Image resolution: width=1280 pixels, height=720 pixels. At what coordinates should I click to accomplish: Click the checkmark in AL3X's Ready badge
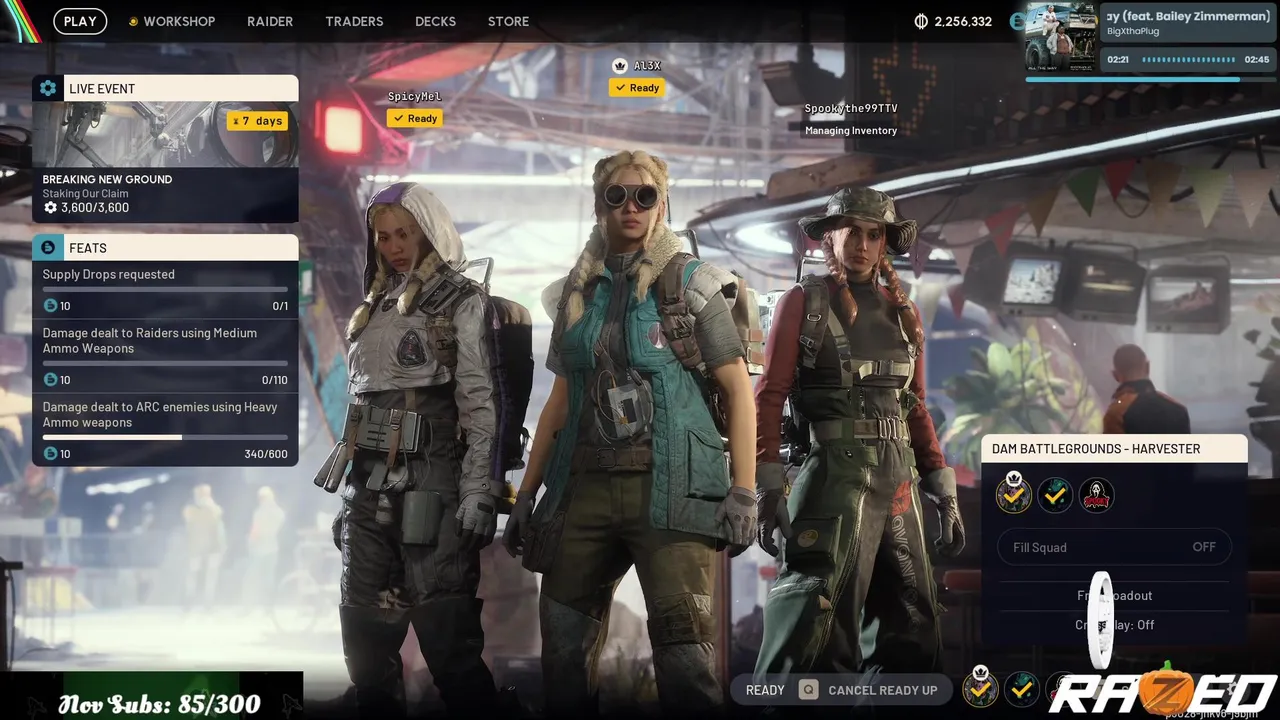[x=620, y=88]
